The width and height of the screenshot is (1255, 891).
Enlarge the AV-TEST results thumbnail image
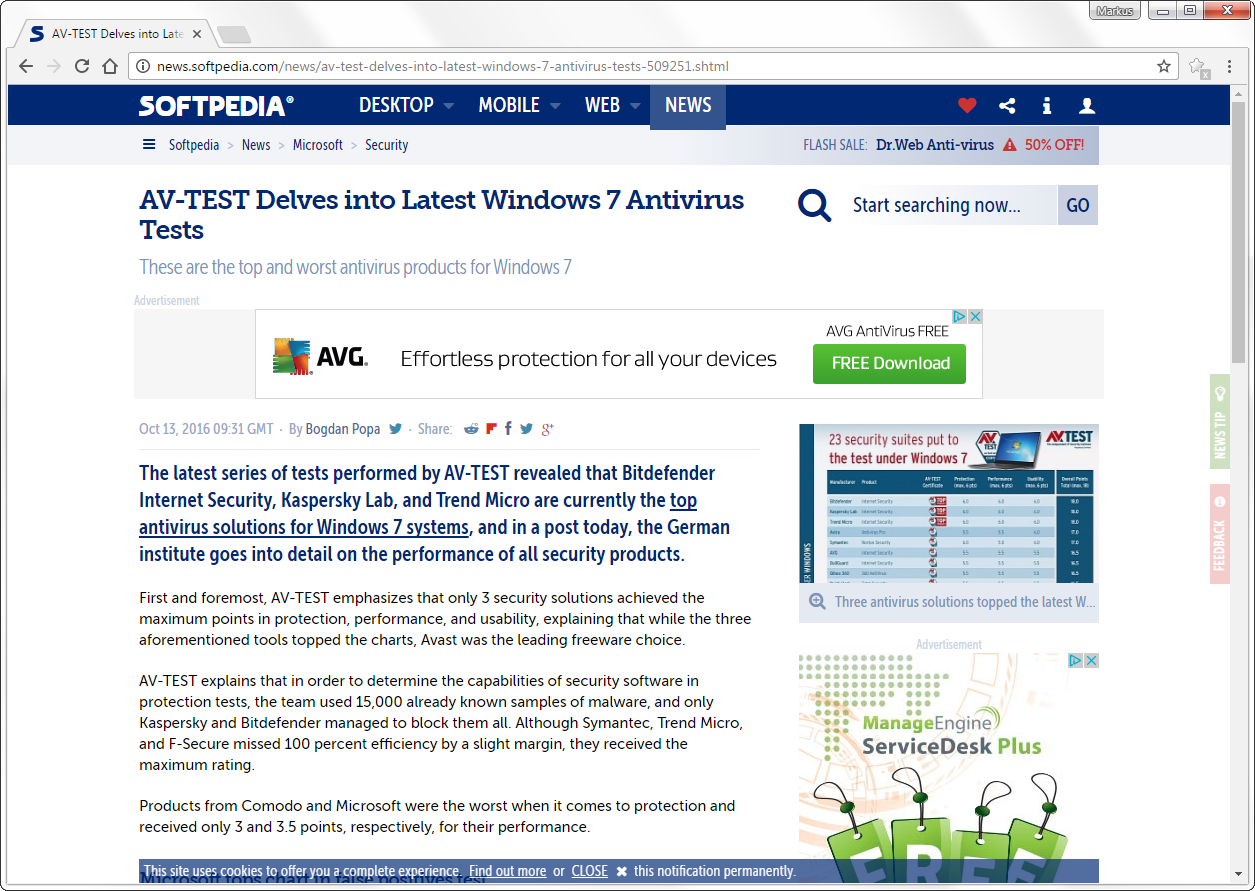coord(948,504)
